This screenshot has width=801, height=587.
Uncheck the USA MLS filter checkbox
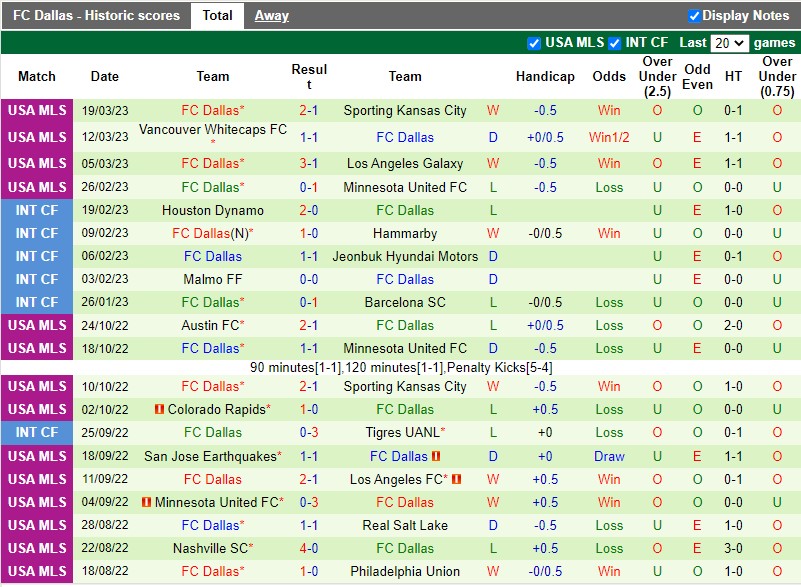(534, 43)
